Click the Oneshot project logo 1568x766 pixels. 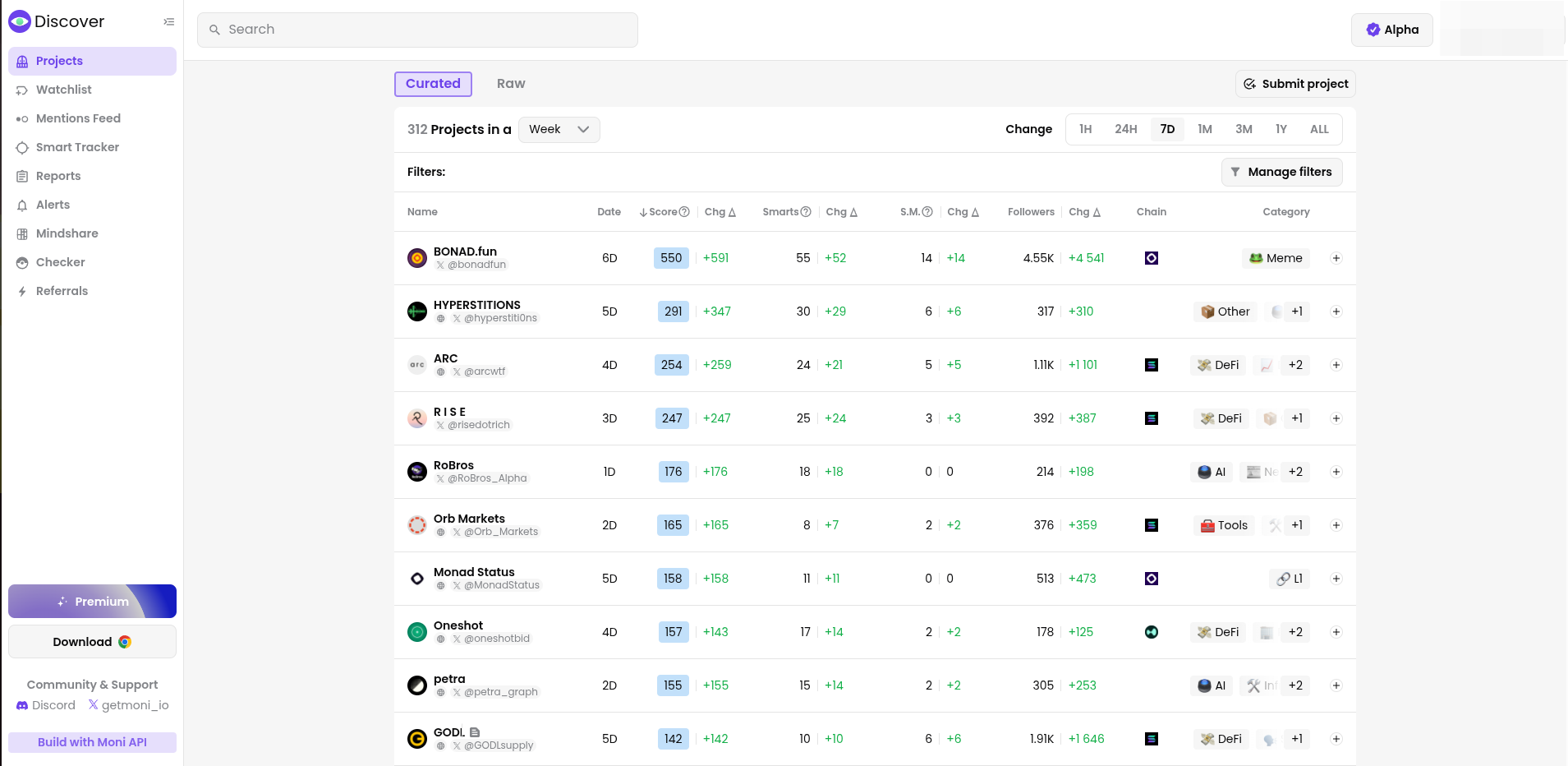click(417, 632)
